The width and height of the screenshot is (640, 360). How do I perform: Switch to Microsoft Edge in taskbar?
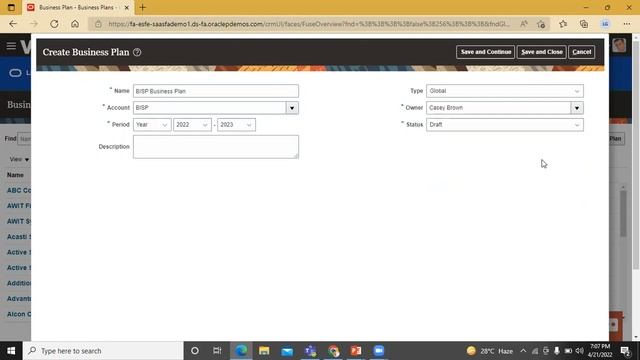click(x=241, y=351)
